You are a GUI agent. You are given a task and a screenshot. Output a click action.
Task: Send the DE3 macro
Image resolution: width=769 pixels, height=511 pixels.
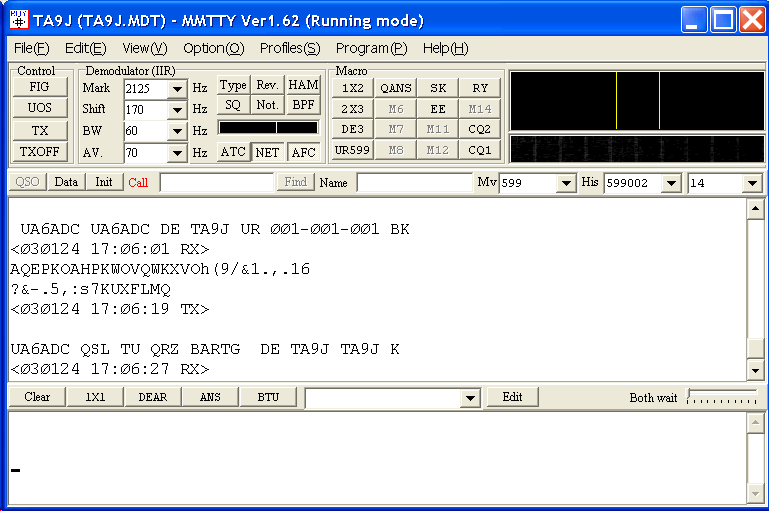353,129
